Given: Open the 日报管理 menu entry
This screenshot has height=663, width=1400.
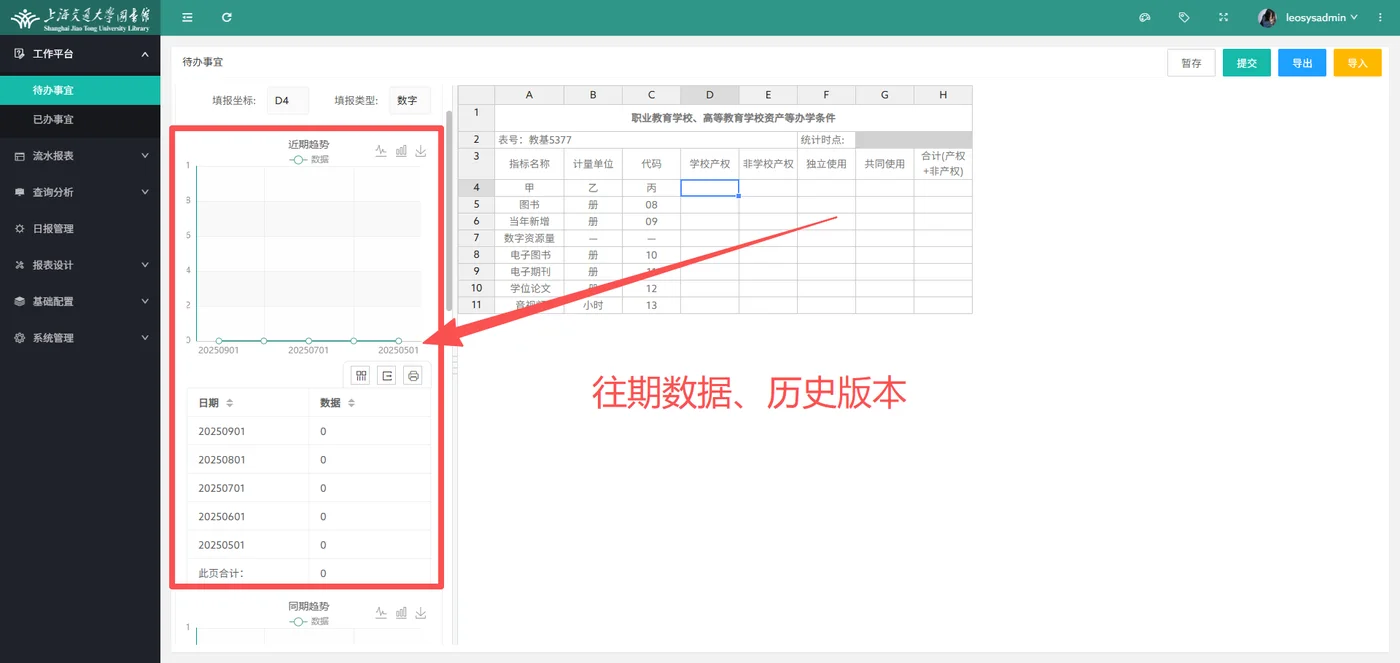Looking at the screenshot, I should [x=80, y=229].
